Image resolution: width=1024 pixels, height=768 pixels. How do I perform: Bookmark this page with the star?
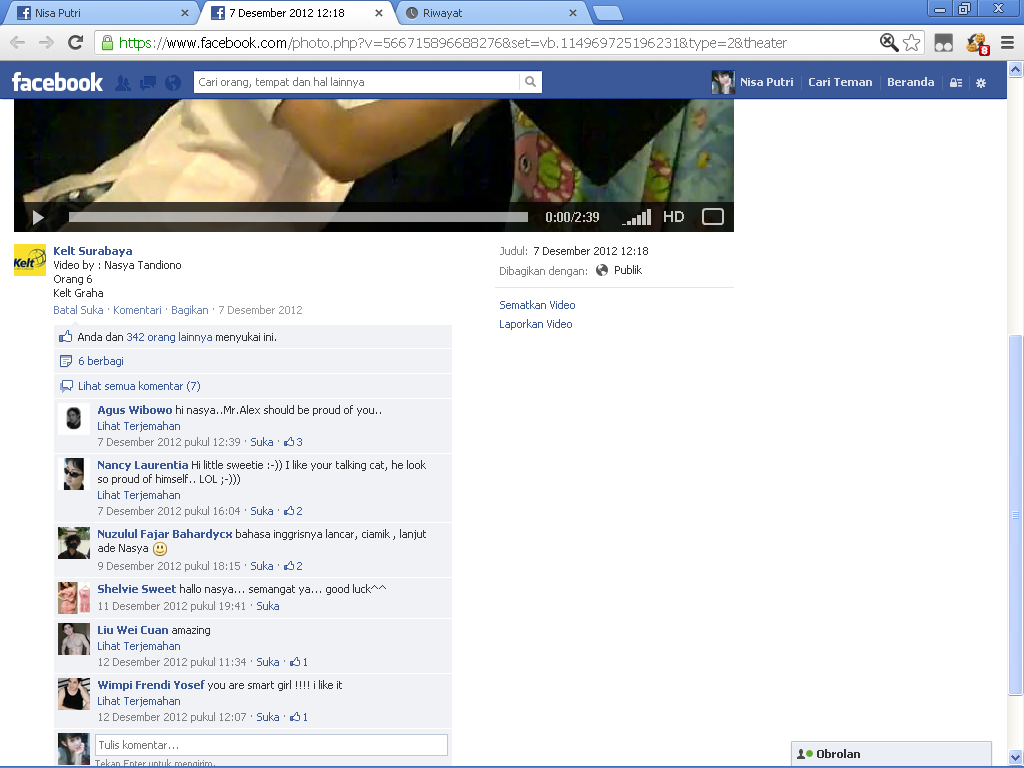(912, 42)
